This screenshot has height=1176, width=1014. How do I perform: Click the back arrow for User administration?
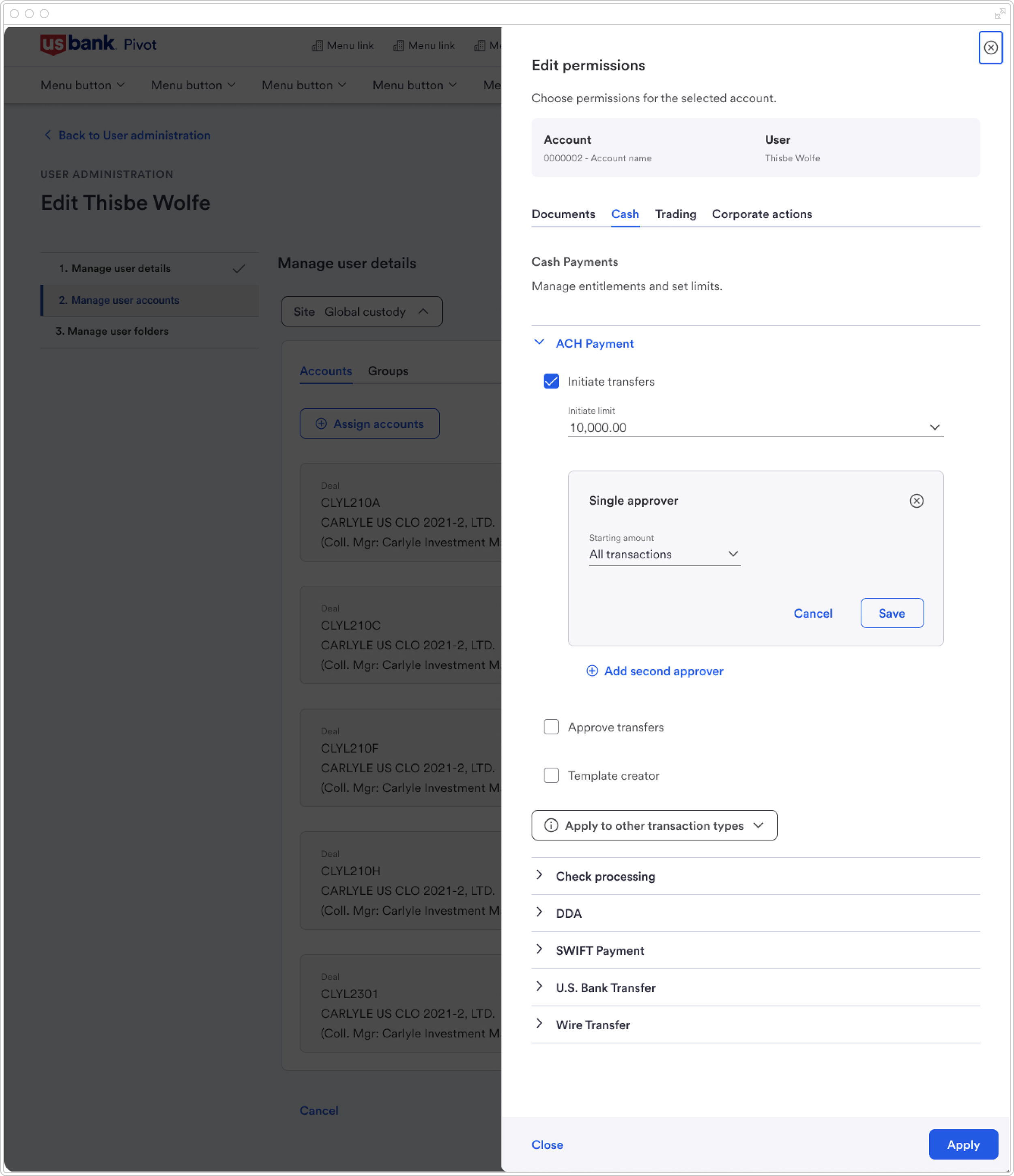click(48, 135)
